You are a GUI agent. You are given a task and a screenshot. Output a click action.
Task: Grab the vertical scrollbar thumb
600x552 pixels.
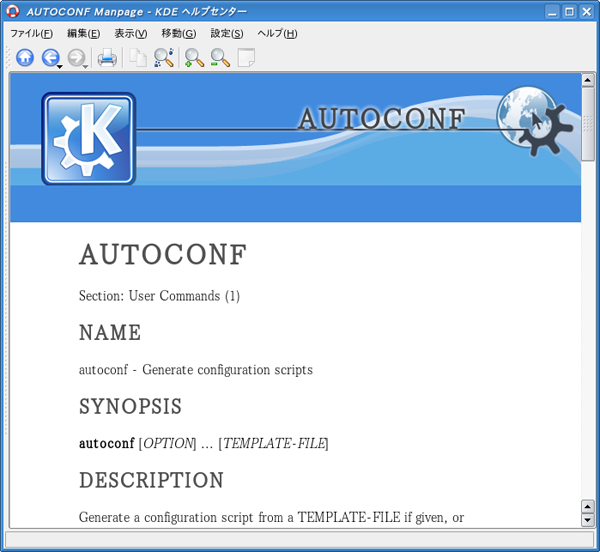587,124
